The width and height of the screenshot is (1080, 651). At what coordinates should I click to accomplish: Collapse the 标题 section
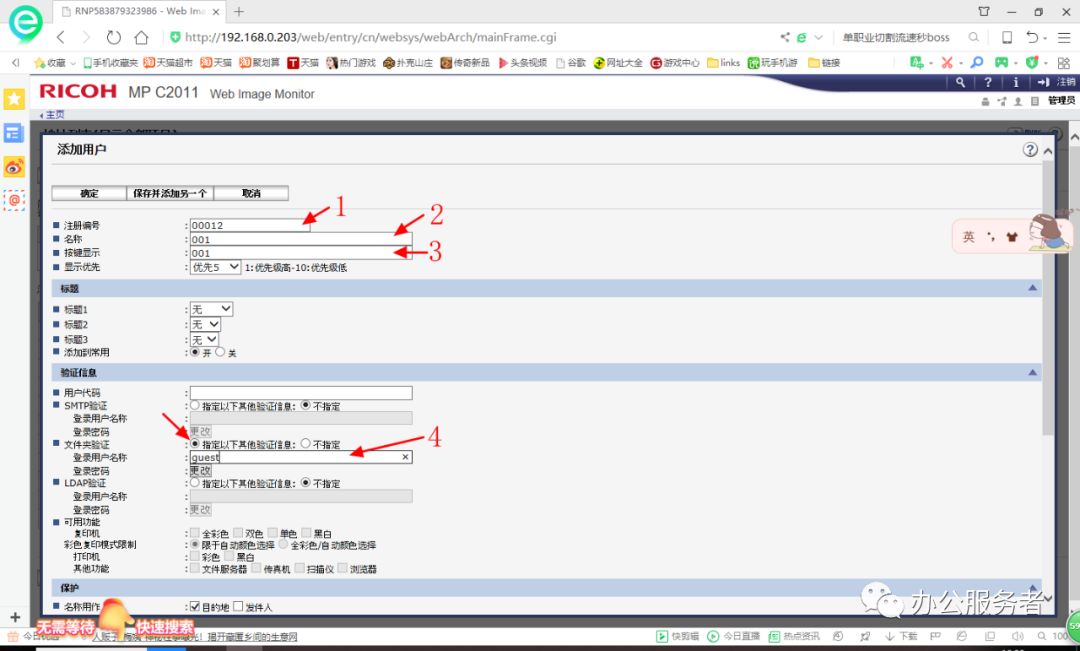1032,288
